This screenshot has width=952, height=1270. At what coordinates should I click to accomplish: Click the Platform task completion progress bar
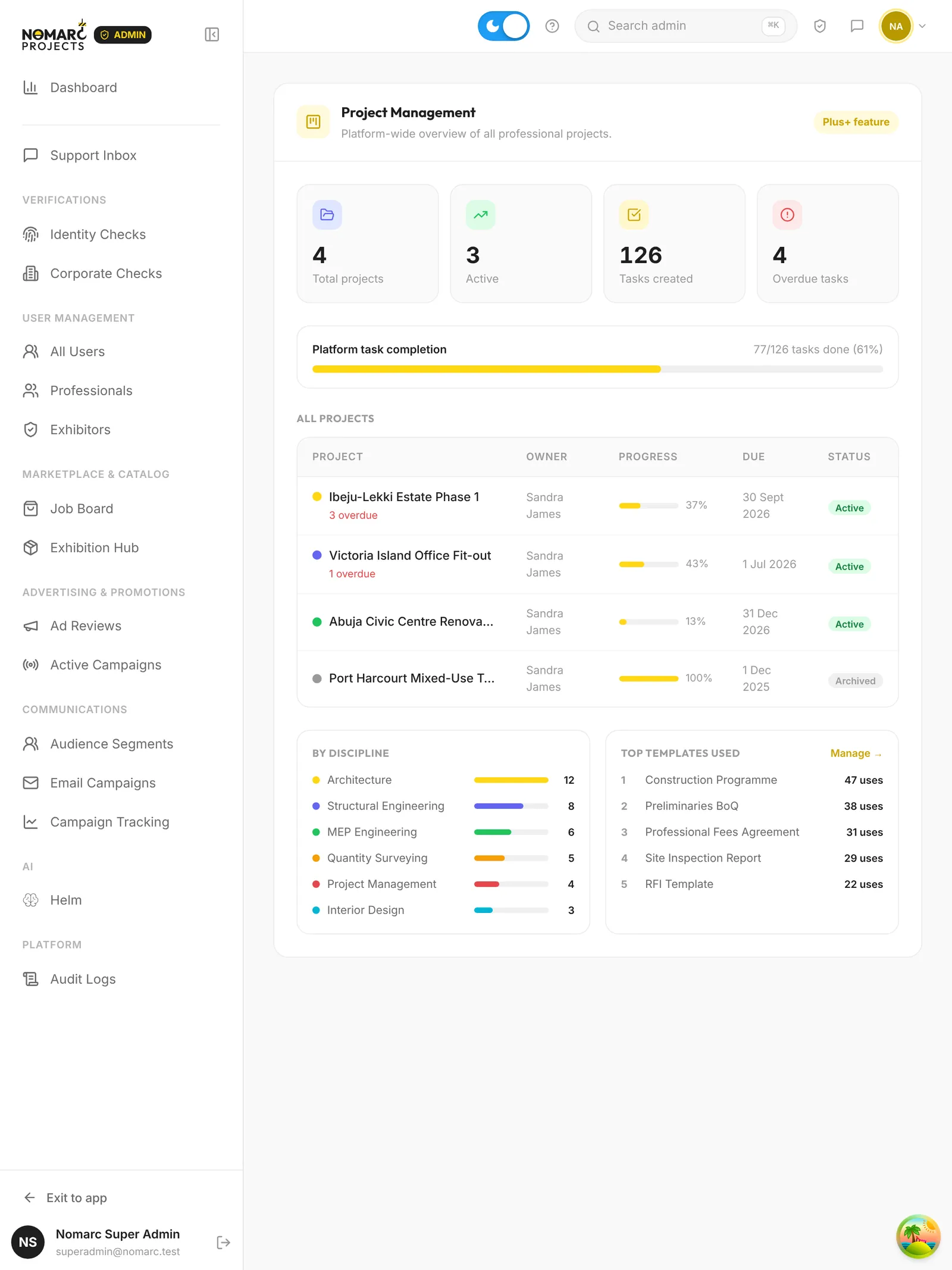point(597,370)
